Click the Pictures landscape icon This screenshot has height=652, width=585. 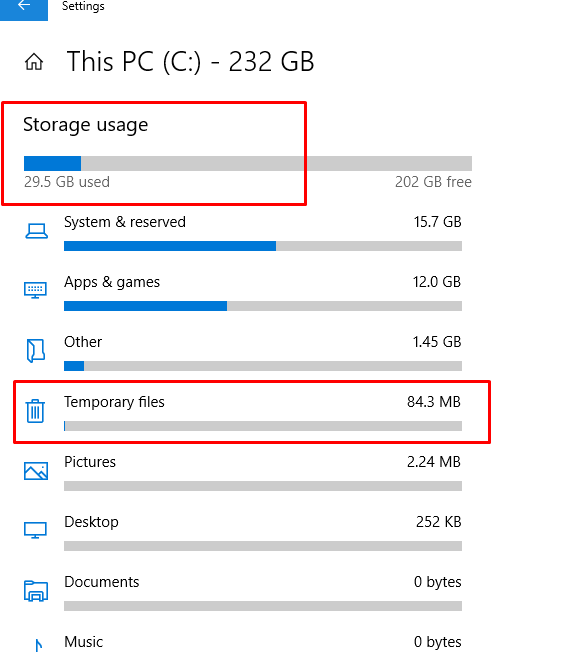pyautogui.click(x=36, y=471)
